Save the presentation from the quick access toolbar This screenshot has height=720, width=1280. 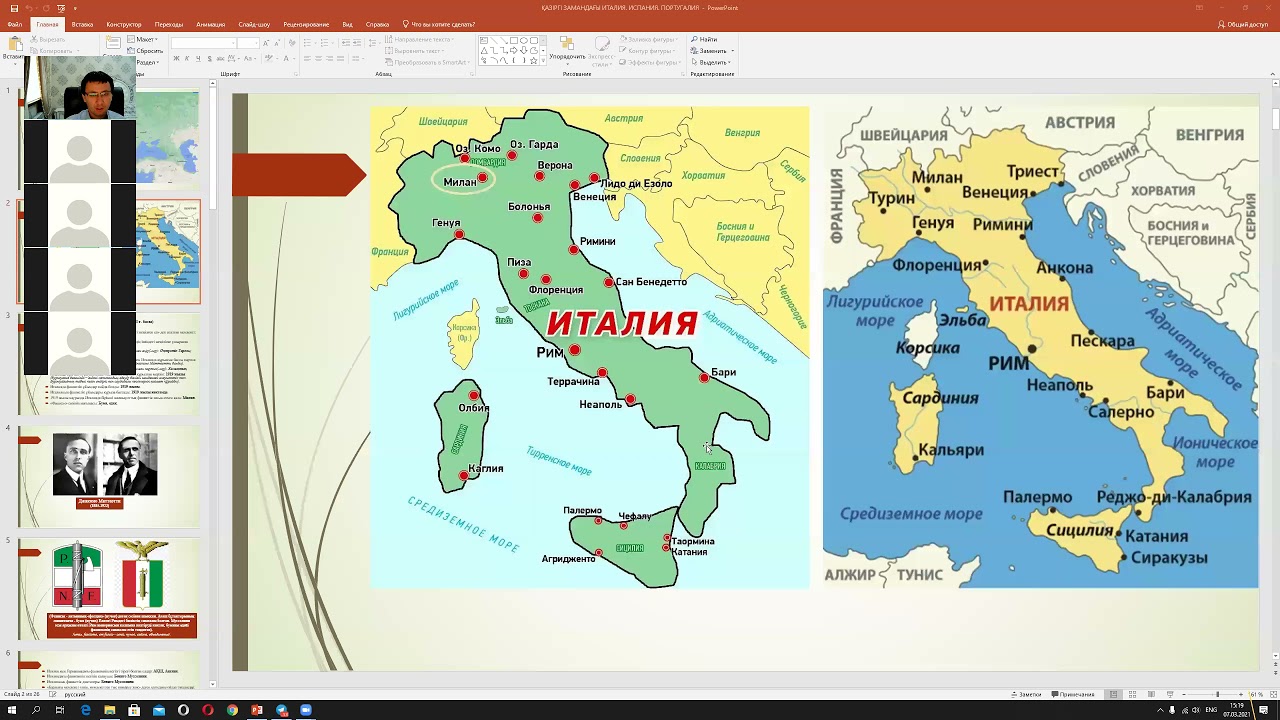(x=14, y=8)
